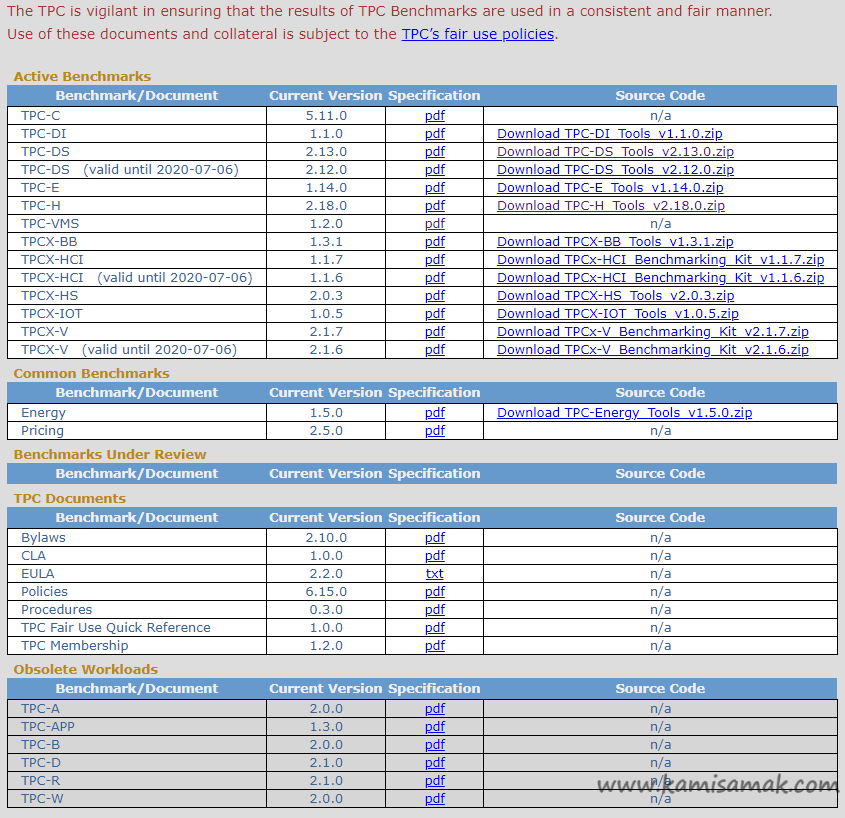Click the Common Benchmarks section heading
The width and height of the screenshot is (845, 818).
(91, 373)
